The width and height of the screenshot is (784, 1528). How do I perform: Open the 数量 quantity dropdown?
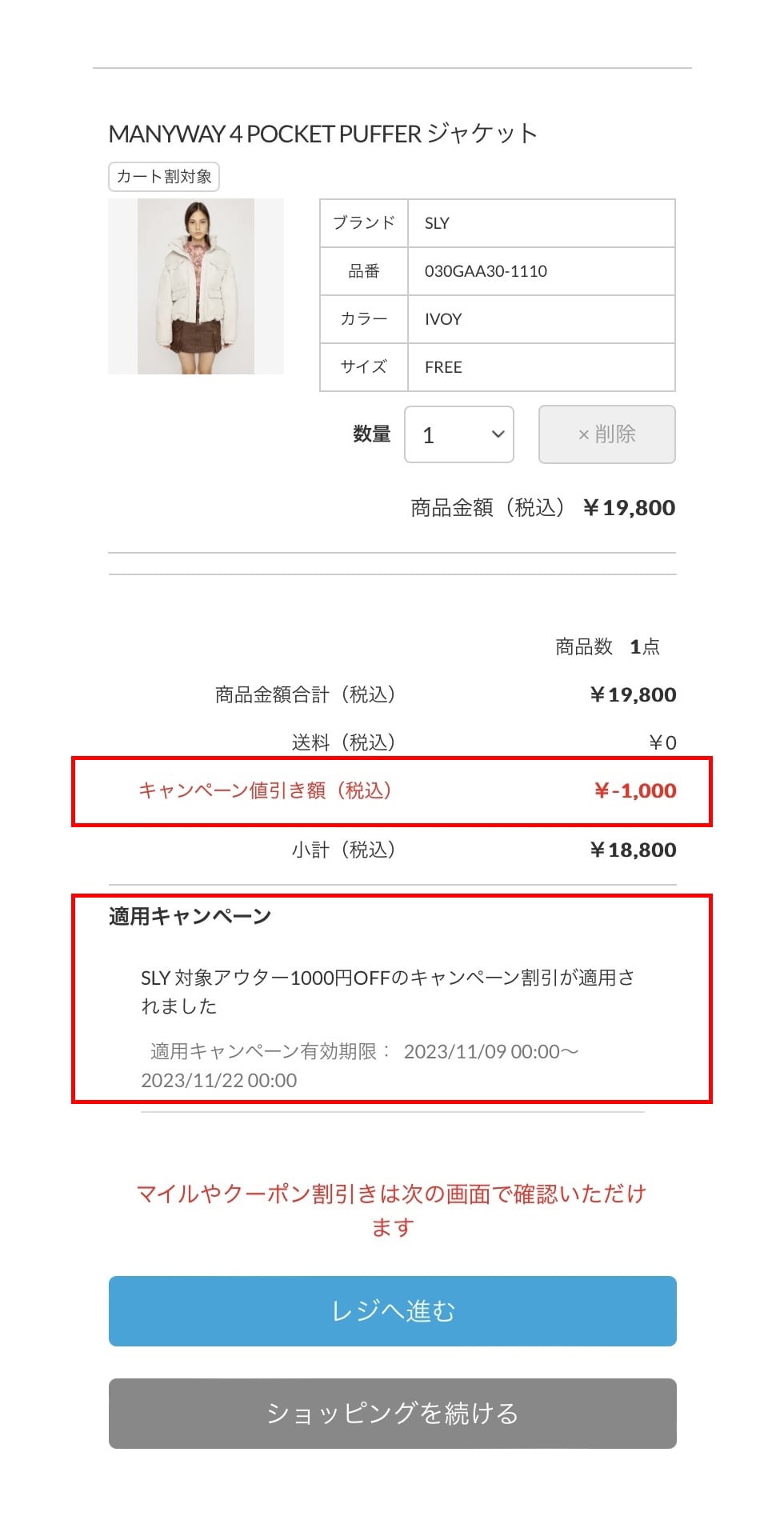tap(458, 434)
